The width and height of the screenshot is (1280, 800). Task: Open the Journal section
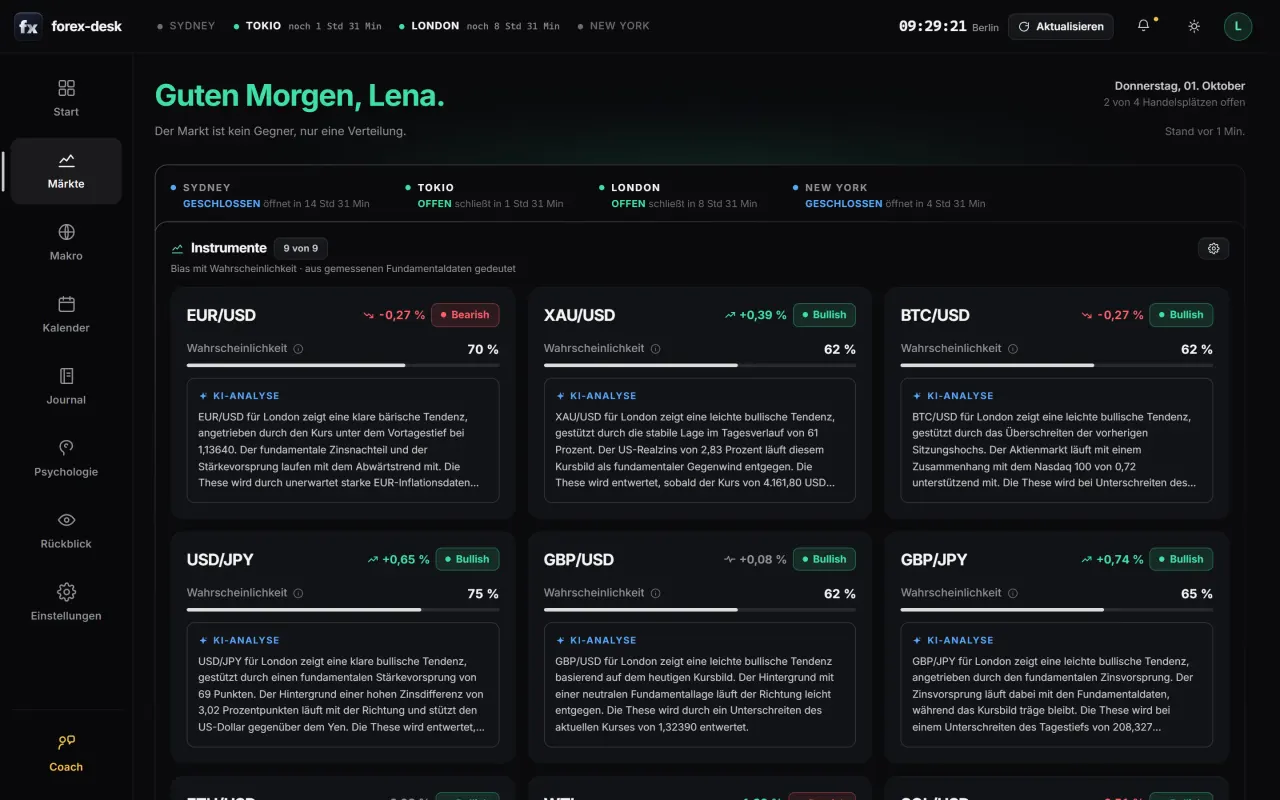click(x=66, y=387)
